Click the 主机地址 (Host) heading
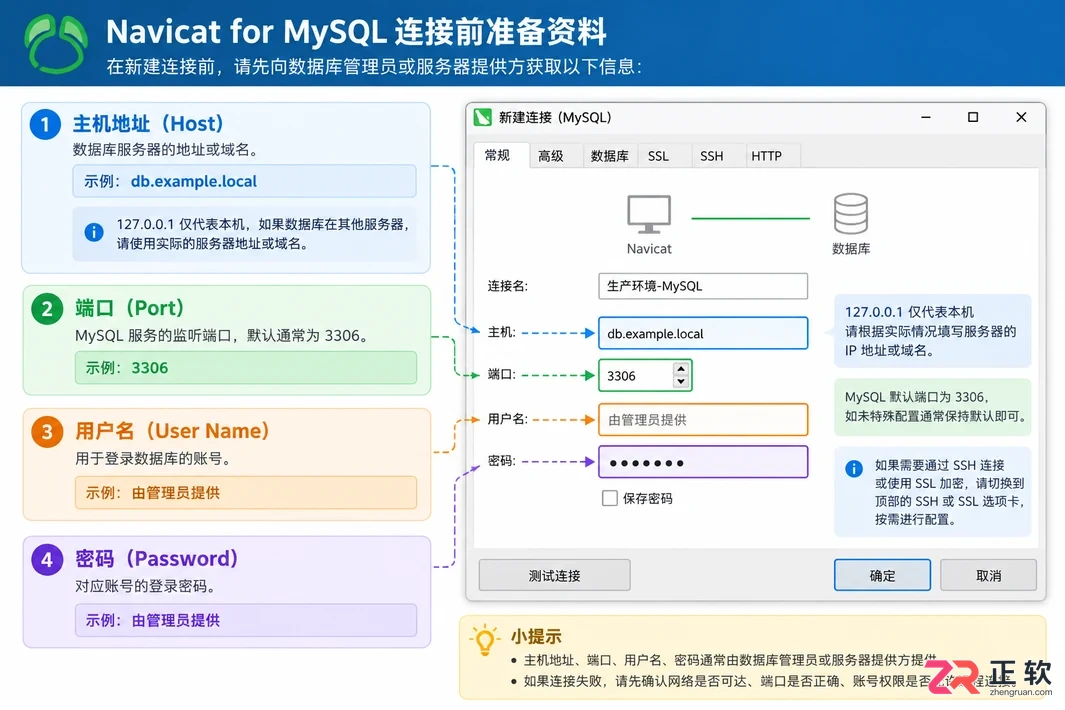 [148, 124]
